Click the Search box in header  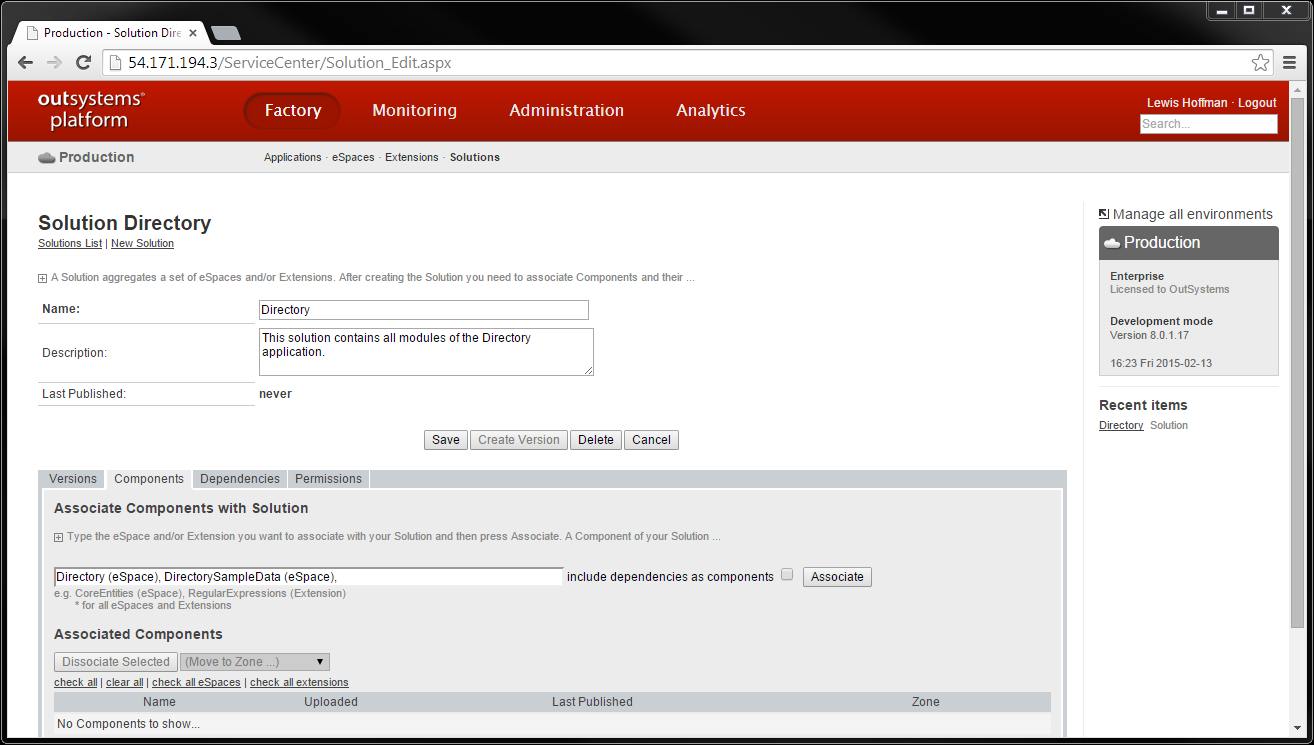[1208, 124]
